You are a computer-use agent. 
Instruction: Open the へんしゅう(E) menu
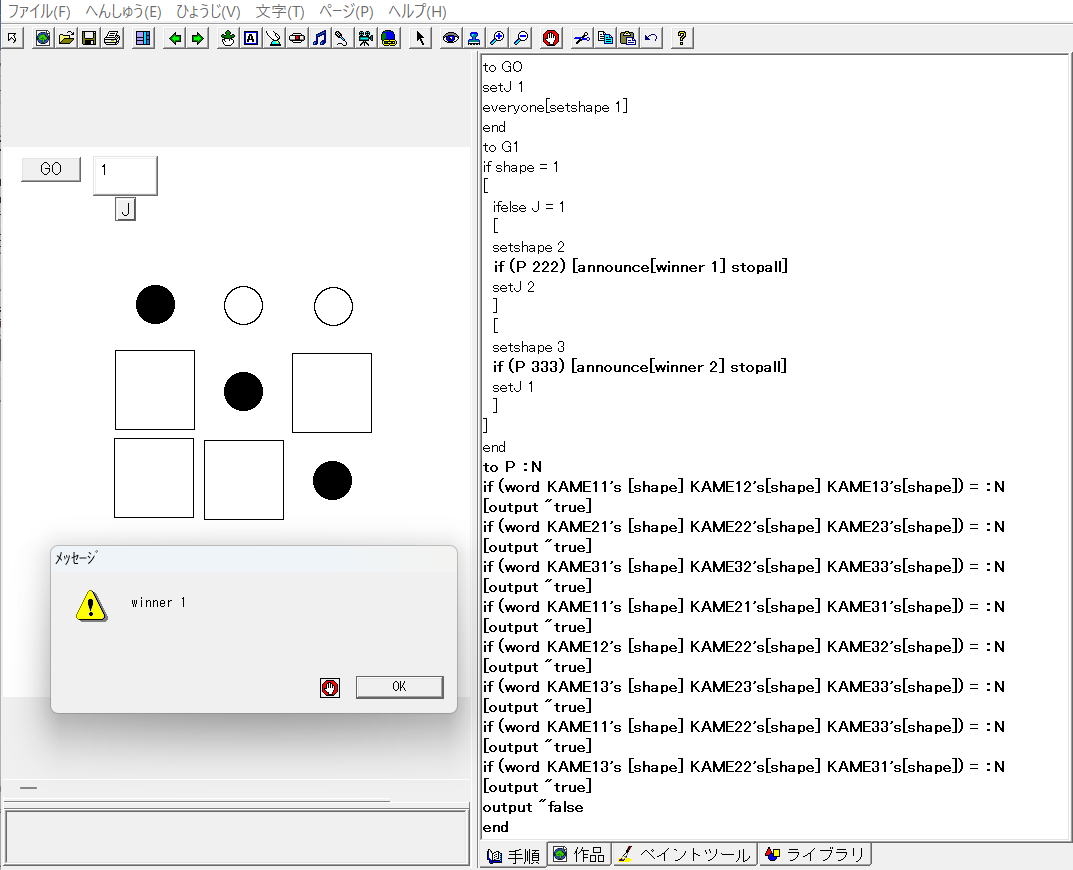(x=123, y=12)
